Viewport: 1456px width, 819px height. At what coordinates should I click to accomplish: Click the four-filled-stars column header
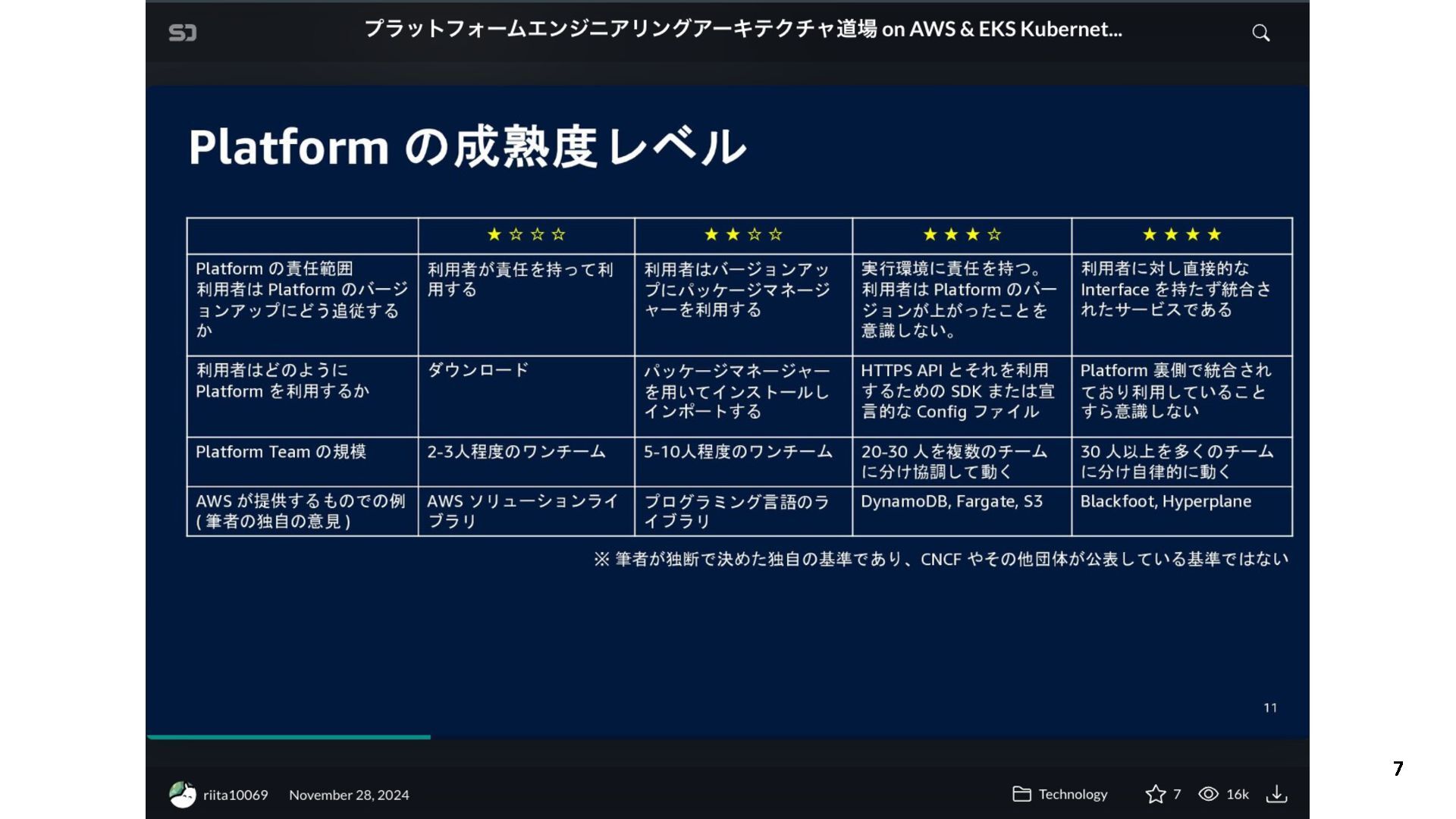[1181, 235]
